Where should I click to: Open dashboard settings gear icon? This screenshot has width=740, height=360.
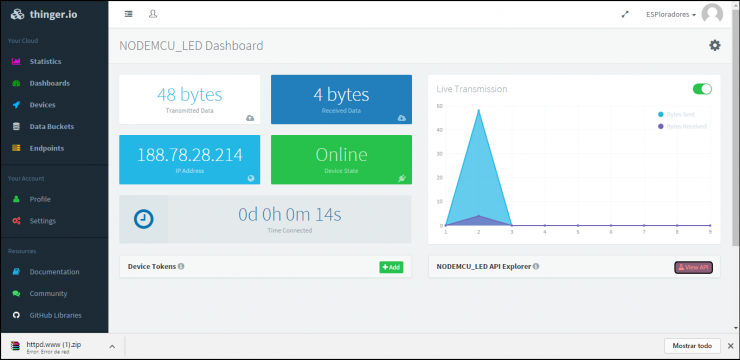715,45
